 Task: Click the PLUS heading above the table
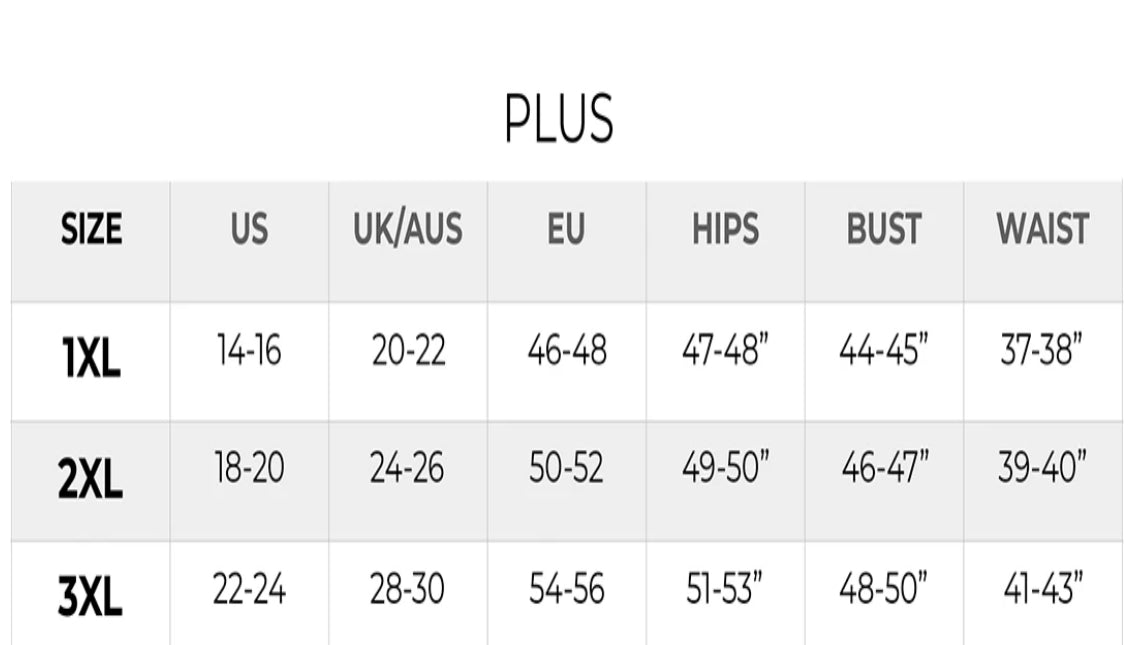pos(558,118)
